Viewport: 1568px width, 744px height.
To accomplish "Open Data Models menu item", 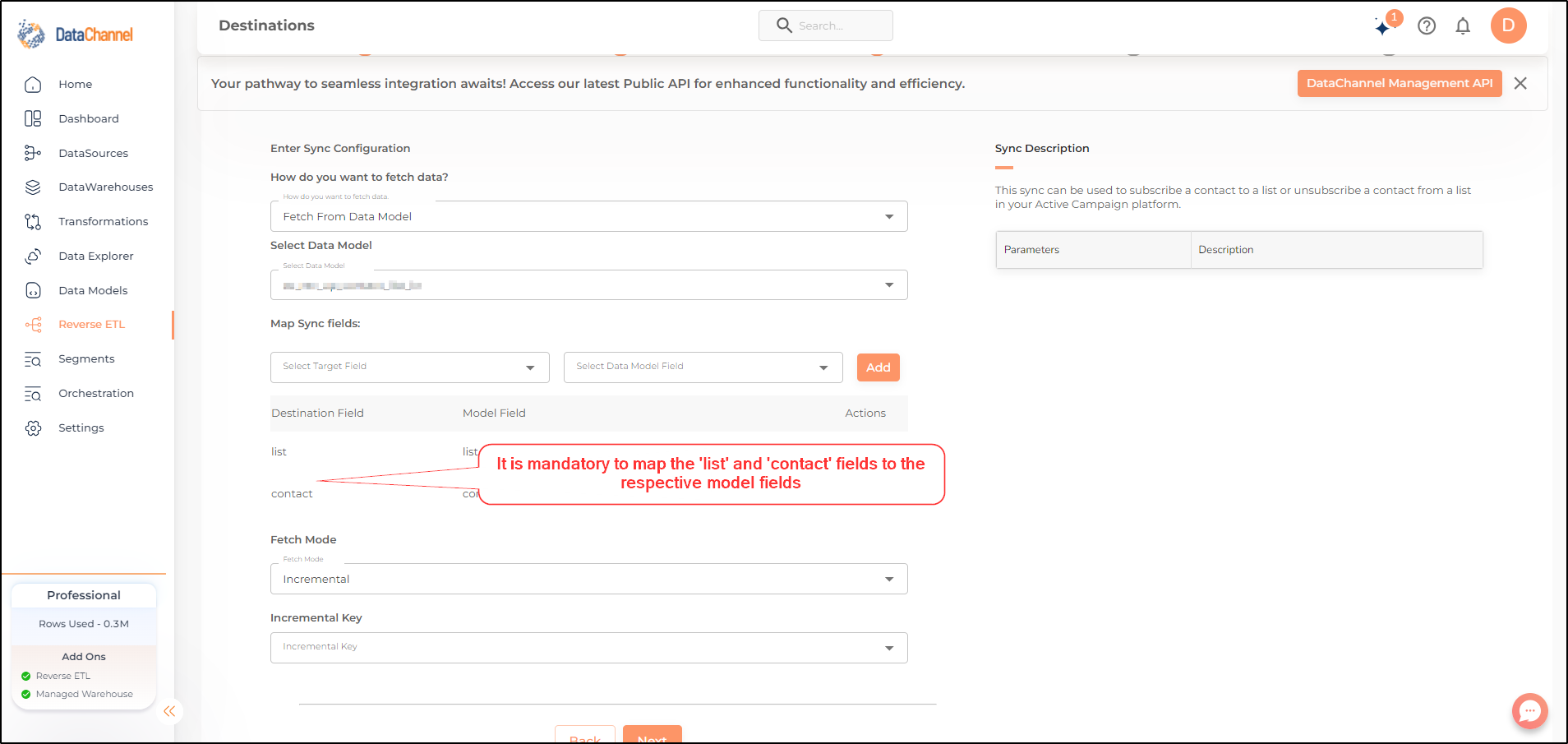I will [x=94, y=291].
